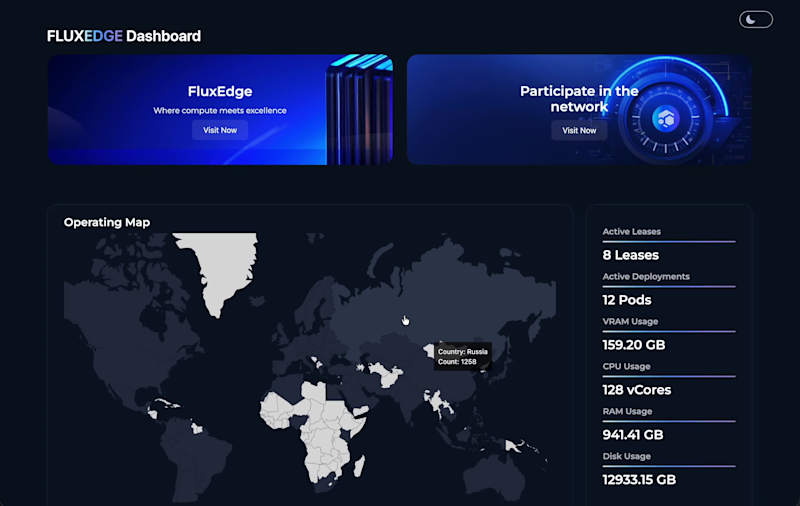Select Madagascar on the operating map
Viewport: 800px width, 506px height.
360,465
